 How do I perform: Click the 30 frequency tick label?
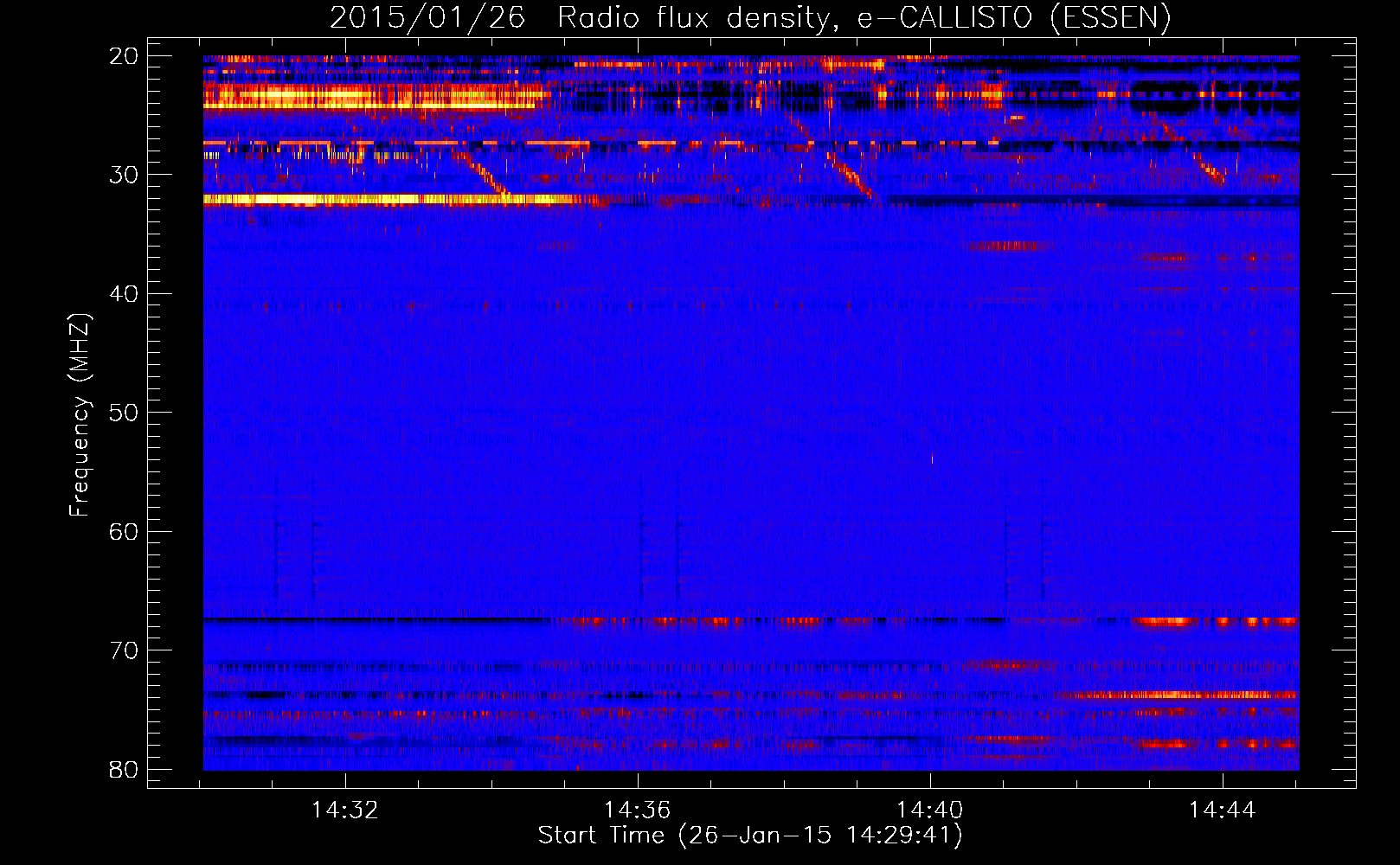coord(124,175)
